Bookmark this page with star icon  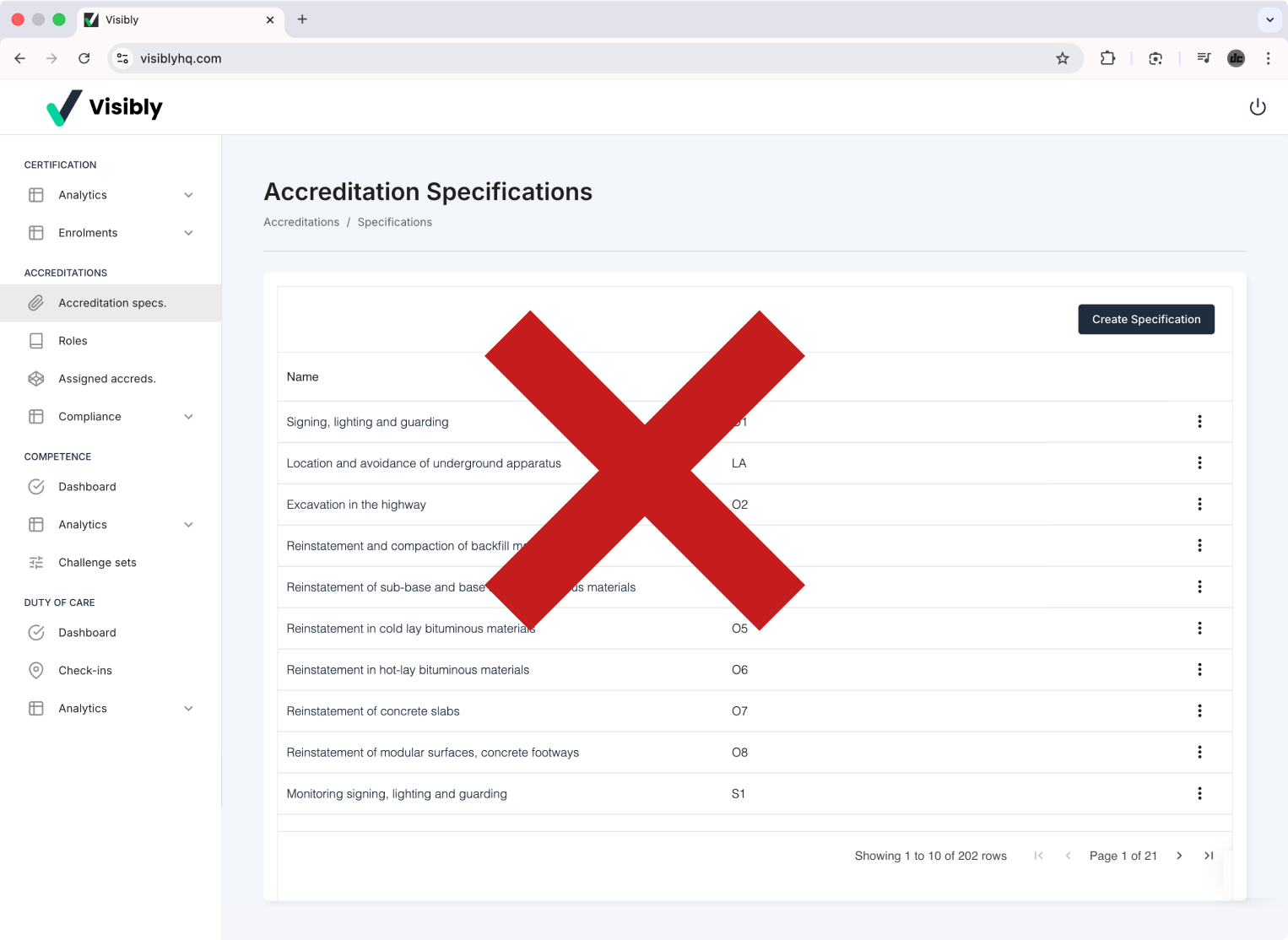pos(1063,58)
